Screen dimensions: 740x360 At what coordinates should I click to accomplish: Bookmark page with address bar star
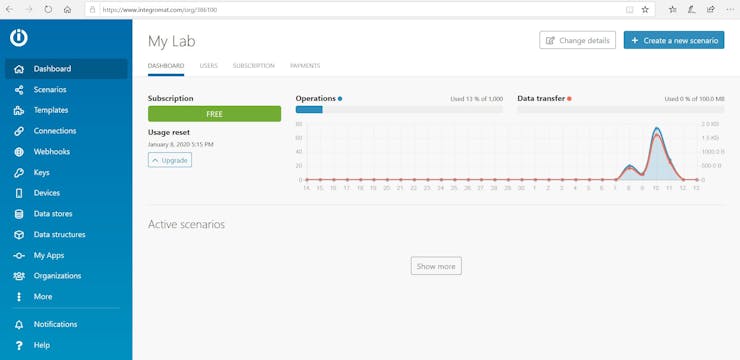pyautogui.click(x=645, y=9)
